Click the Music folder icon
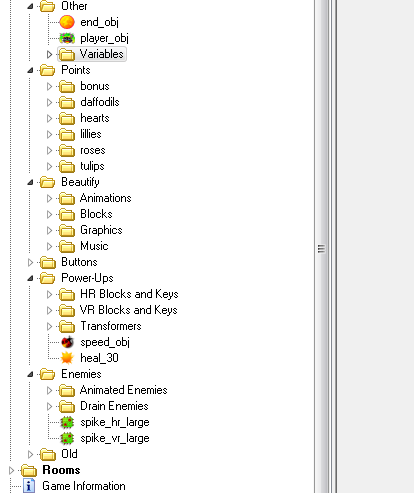 [67, 246]
